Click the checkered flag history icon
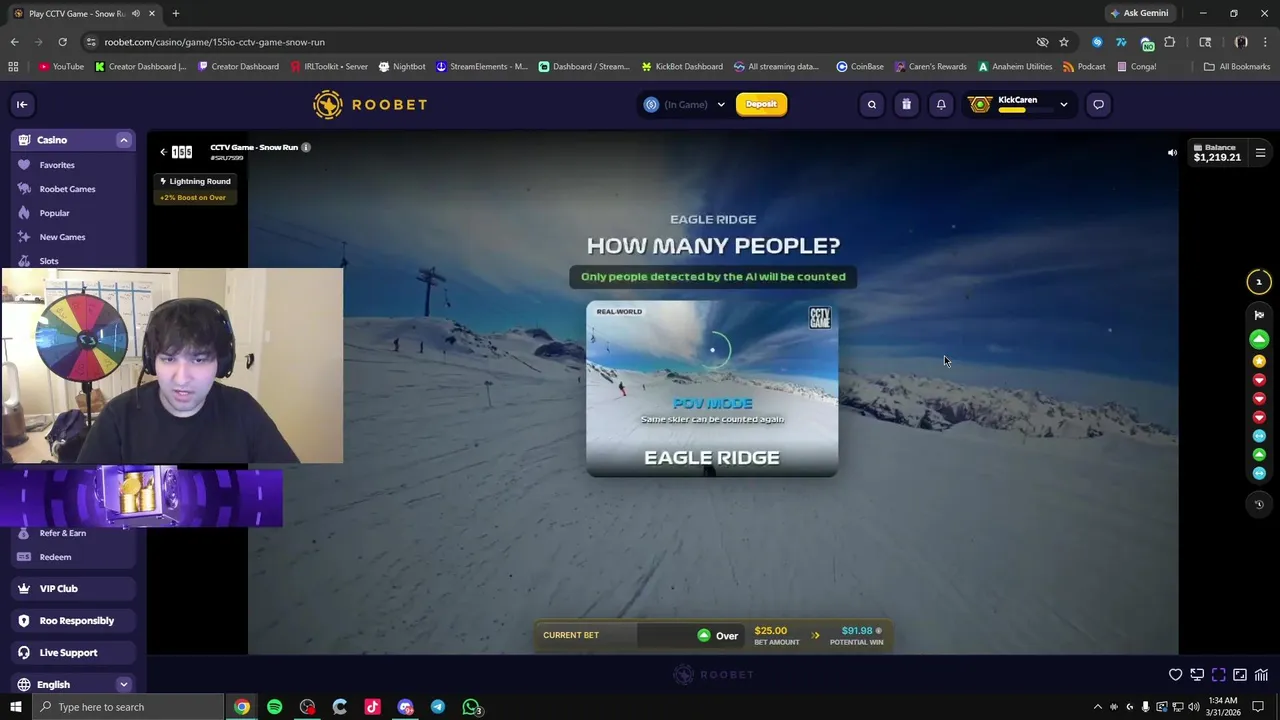1280x720 pixels. point(1259,315)
